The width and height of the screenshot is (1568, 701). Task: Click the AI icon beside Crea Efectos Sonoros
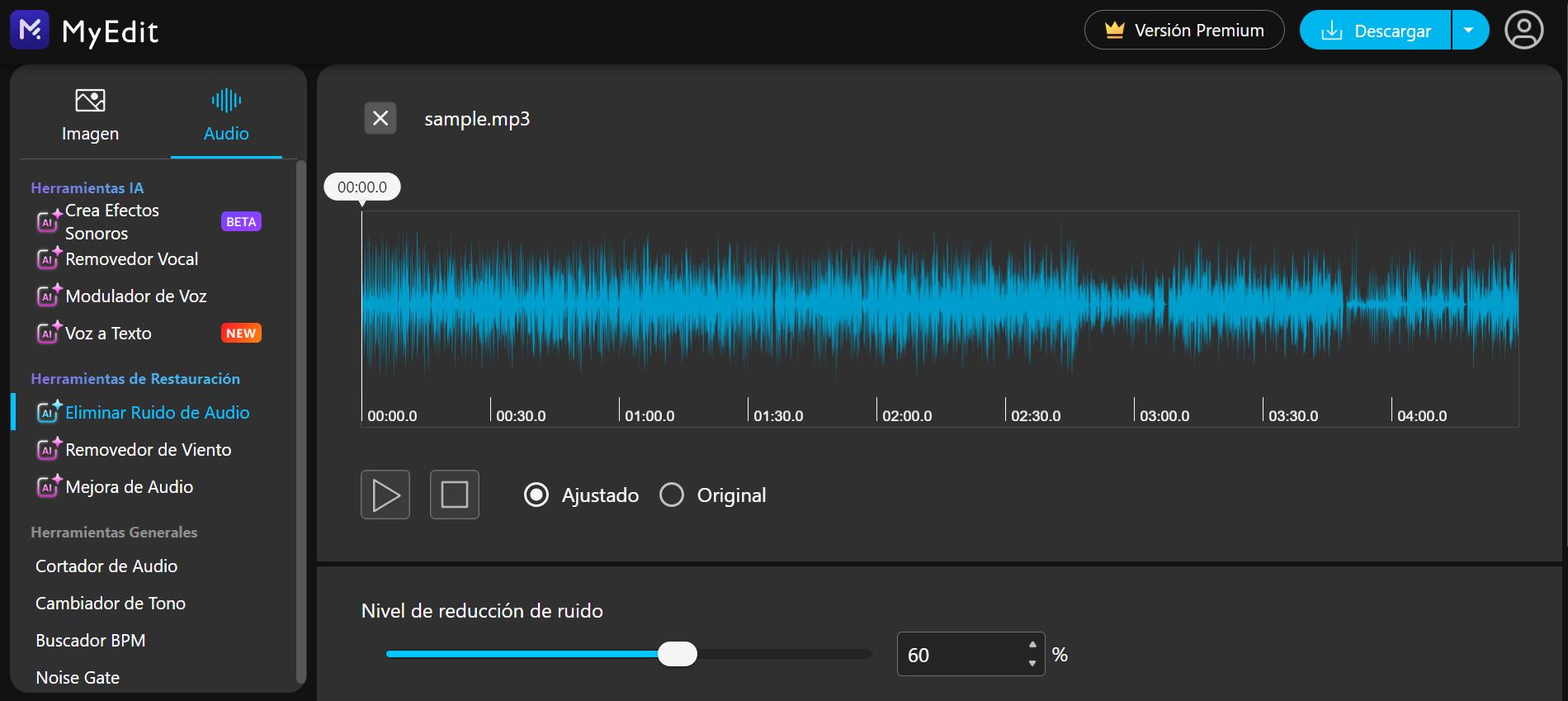[49, 221]
